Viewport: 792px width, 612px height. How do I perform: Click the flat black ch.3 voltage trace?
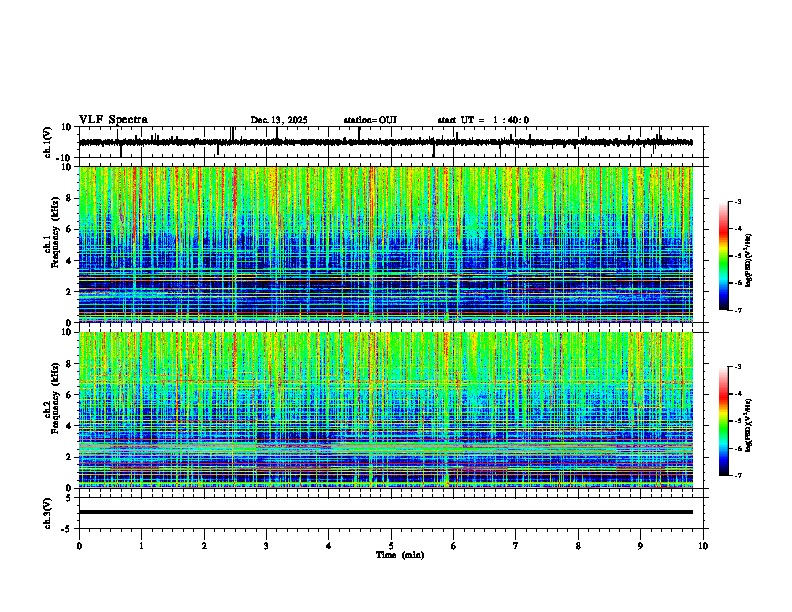point(385,512)
